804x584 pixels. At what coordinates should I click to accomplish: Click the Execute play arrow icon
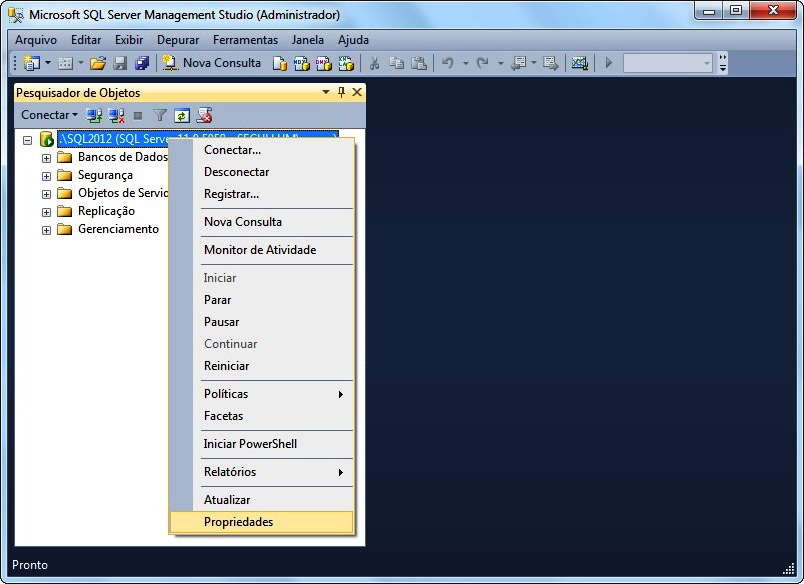pos(608,63)
